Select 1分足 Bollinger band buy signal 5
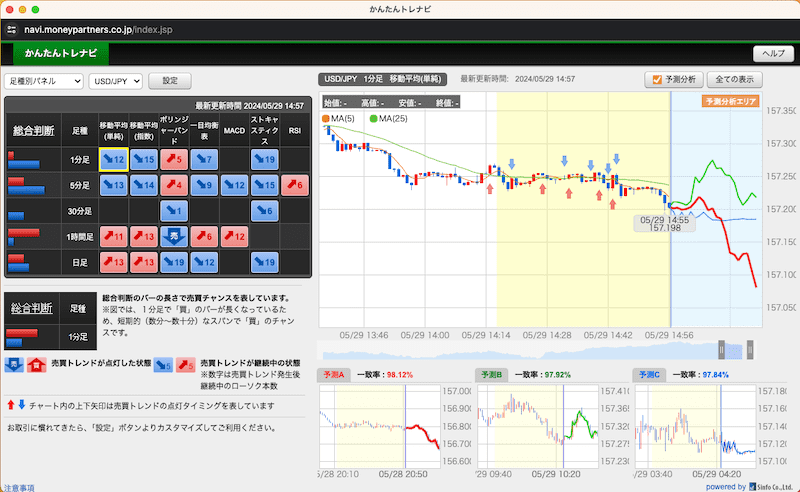The height and width of the screenshot is (492, 800). click(174, 159)
